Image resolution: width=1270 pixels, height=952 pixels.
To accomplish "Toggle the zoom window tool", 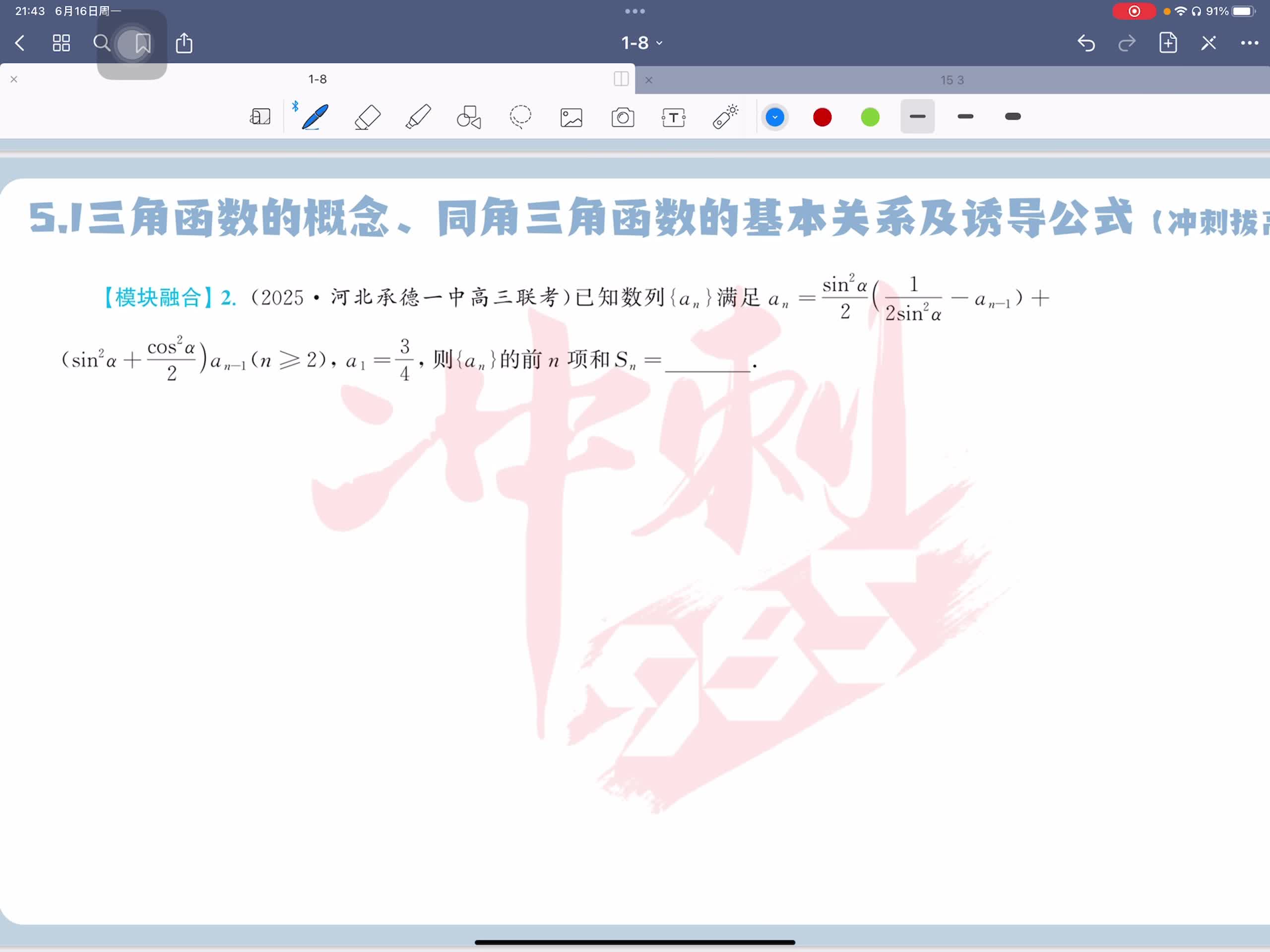I will [x=260, y=117].
